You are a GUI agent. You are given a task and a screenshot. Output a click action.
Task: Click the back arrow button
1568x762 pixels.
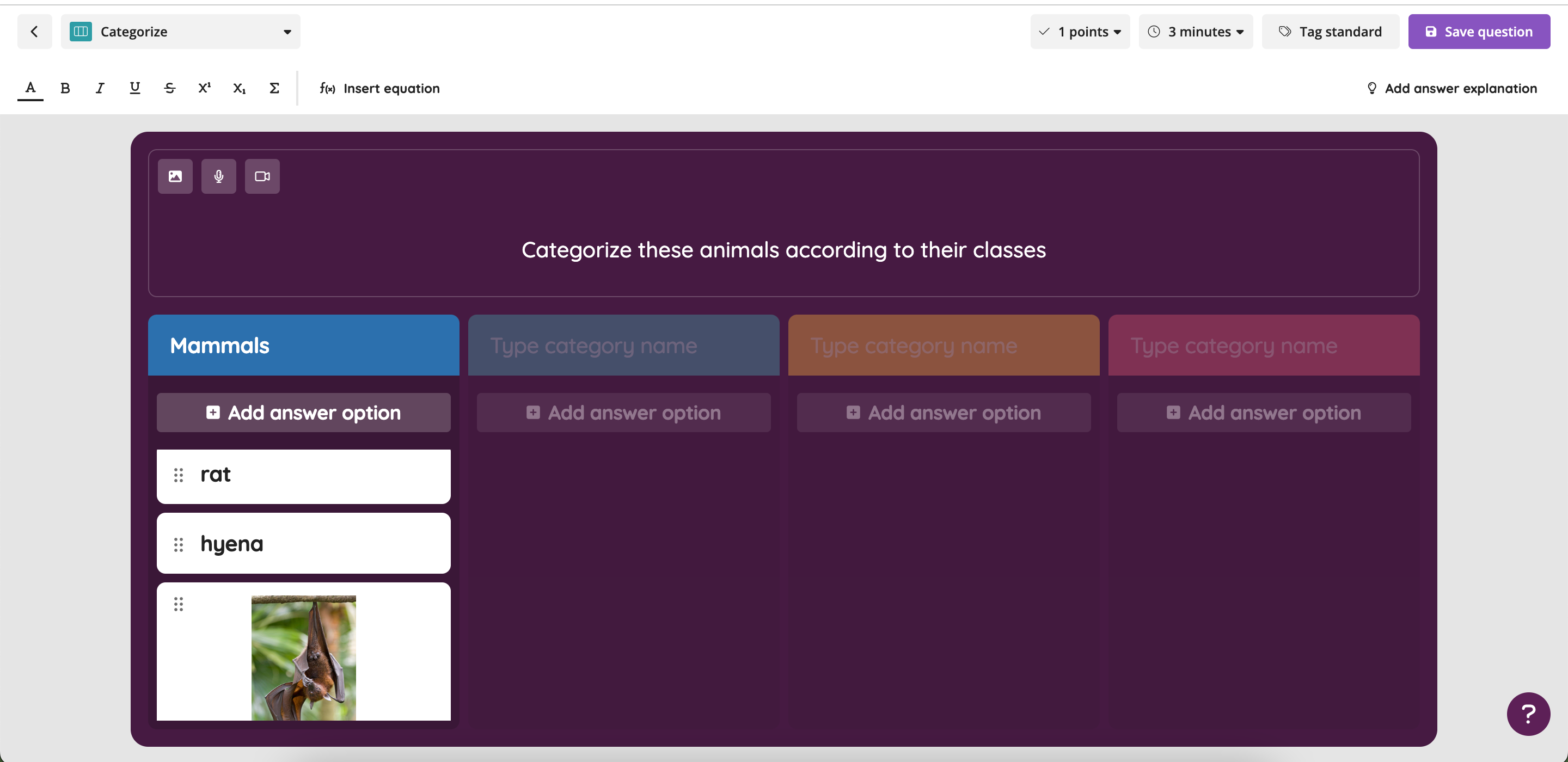[34, 32]
